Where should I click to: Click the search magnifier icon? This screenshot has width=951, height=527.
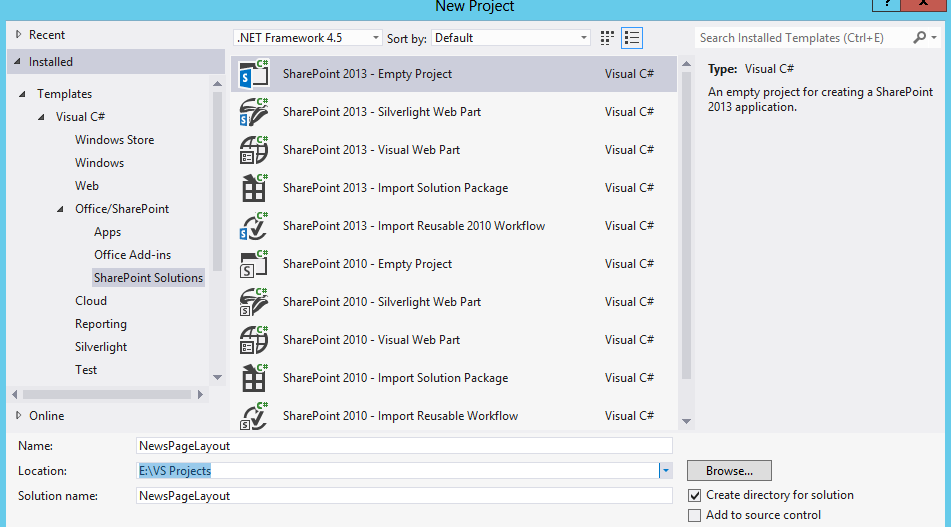[919, 38]
